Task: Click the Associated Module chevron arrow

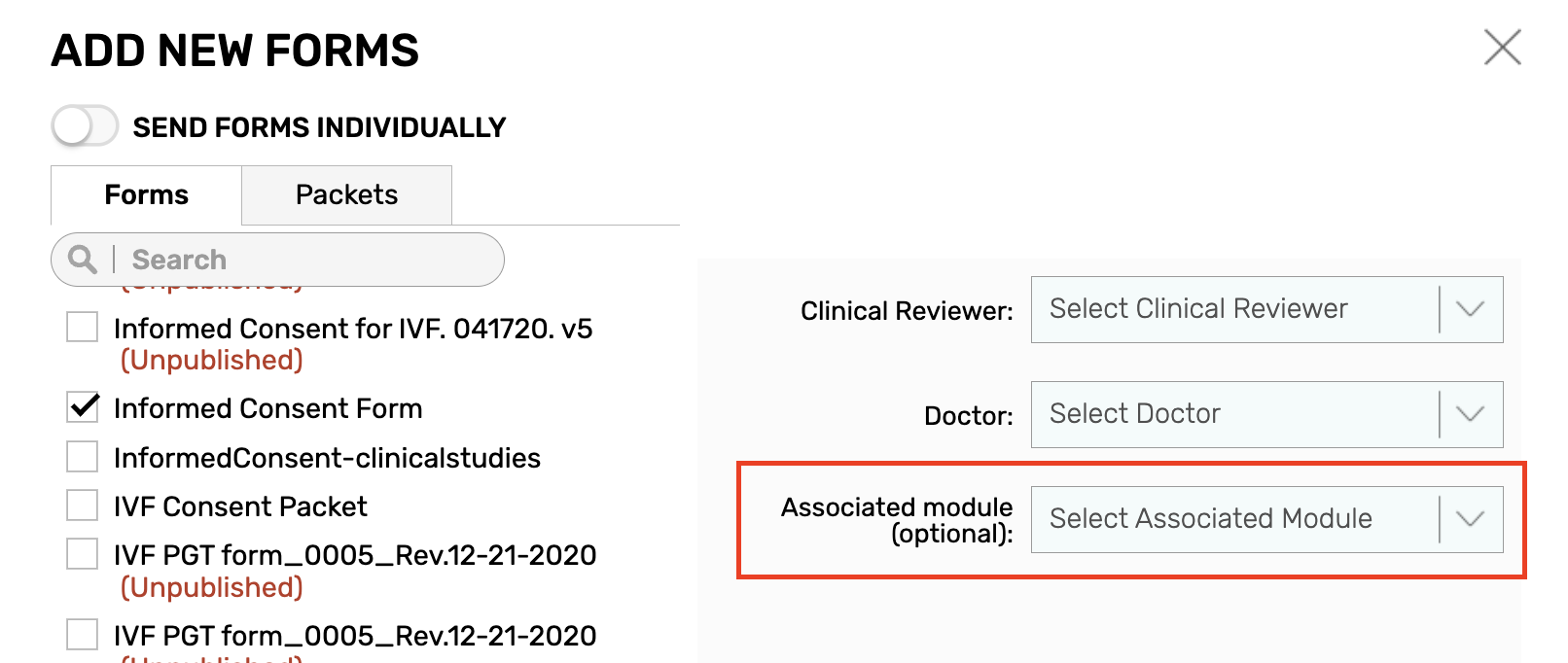Action: (1470, 519)
